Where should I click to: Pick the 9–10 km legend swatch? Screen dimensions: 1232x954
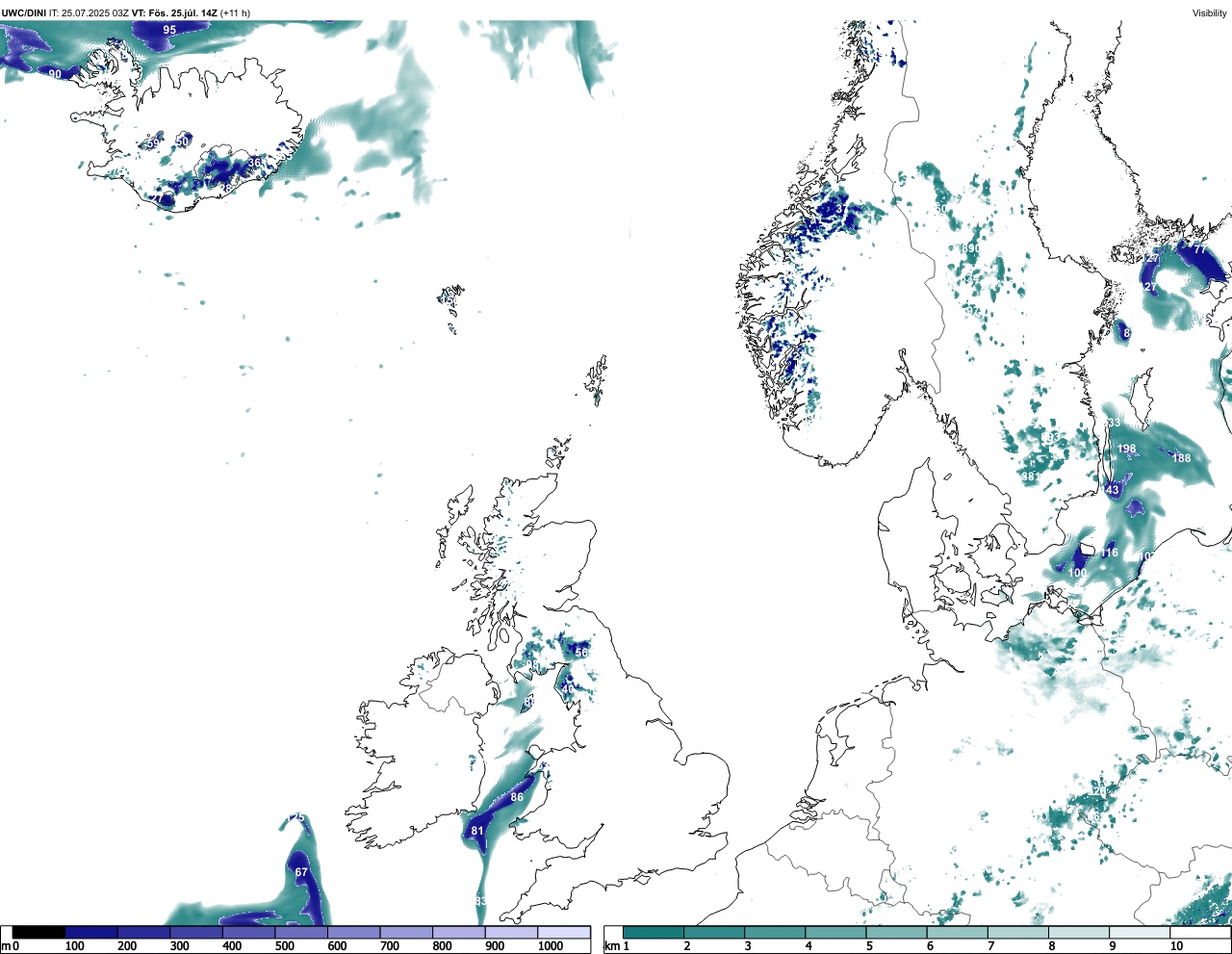point(1141,932)
